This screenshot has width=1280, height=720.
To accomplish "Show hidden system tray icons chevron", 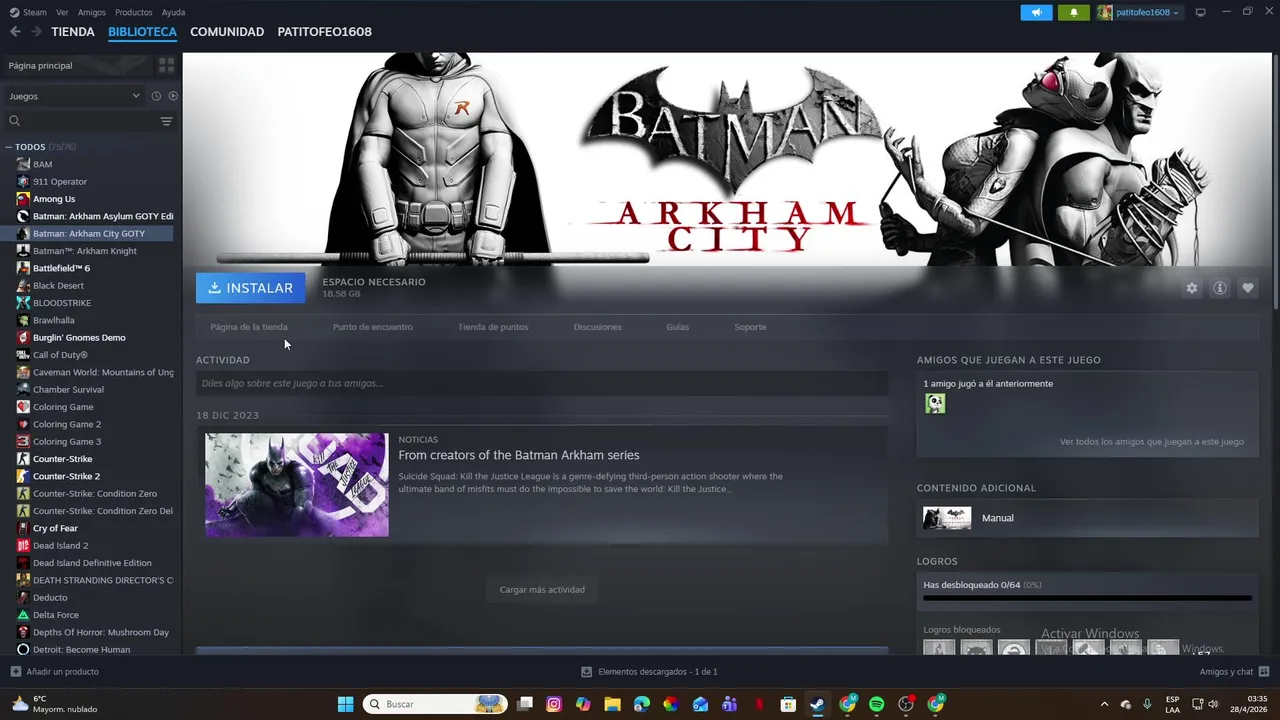I will click(x=1104, y=704).
